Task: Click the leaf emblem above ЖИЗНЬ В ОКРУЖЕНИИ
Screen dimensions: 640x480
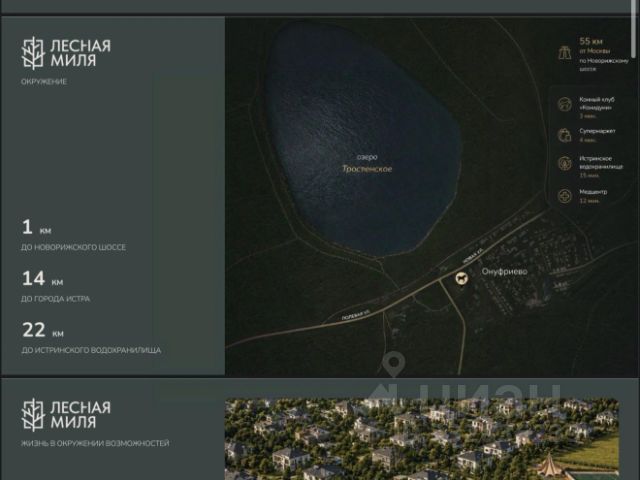Action: pyautogui.click(x=32, y=415)
